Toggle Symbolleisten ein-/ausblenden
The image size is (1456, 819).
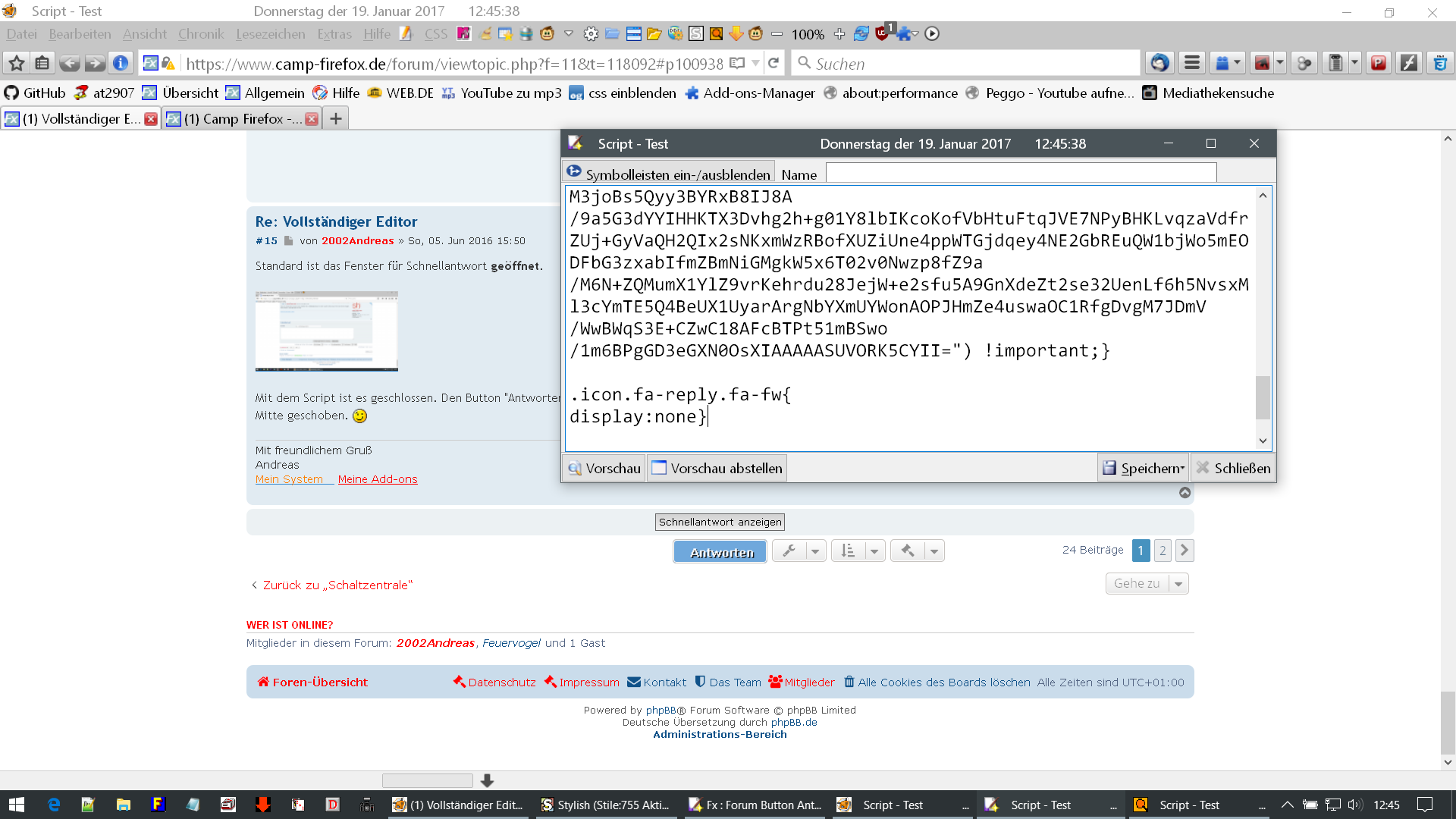point(669,174)
